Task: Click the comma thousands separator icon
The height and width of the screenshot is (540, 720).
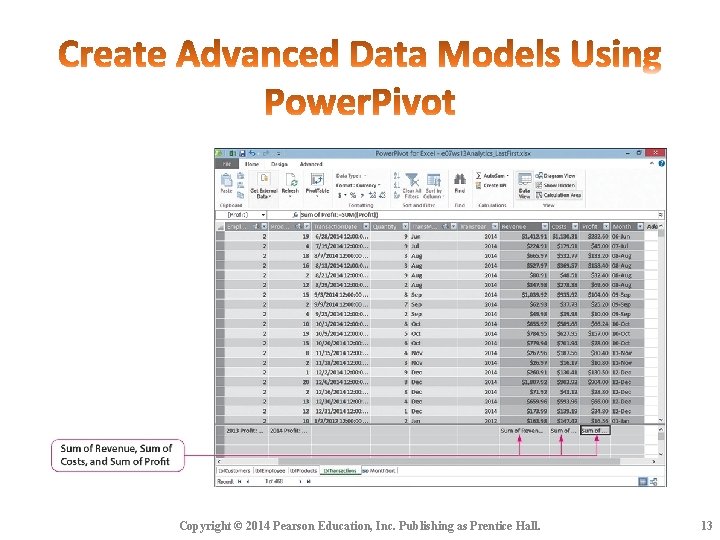Action: (x=362, y=195)
